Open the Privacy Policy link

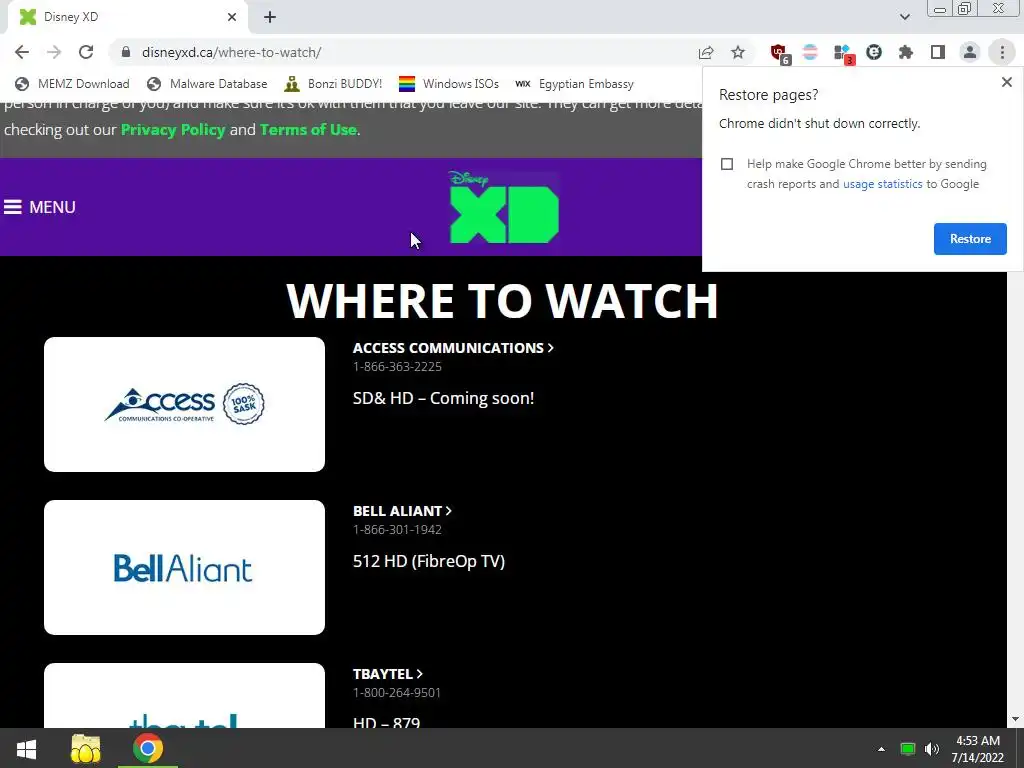(173, 130)
